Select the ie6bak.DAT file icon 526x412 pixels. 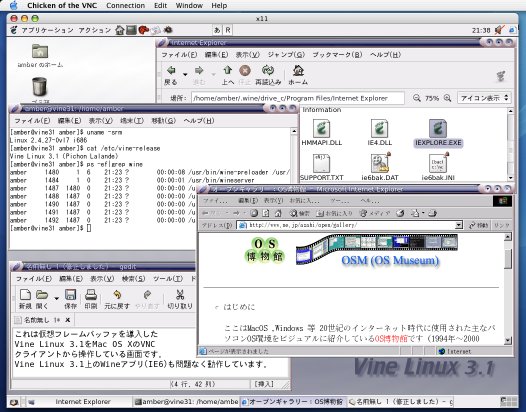pyautogui.click(x=380, y=167)
